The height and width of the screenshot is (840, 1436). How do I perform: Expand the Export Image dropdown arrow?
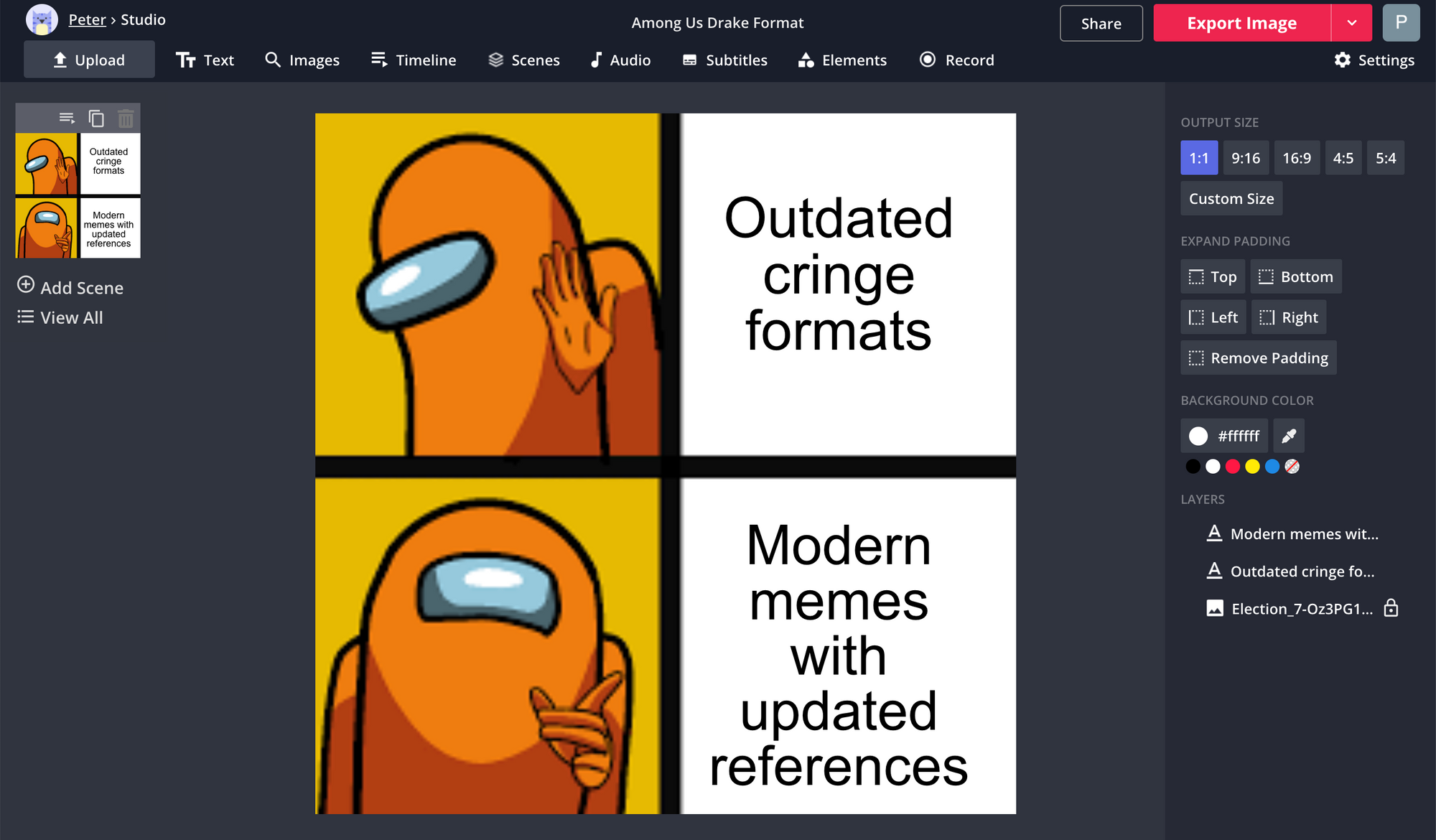pyautogui.click(x=1351, y=23)
